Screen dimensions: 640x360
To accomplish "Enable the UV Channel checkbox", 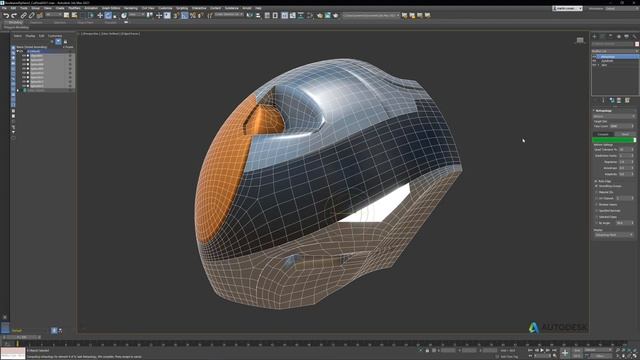I will [x=596, y=198].
